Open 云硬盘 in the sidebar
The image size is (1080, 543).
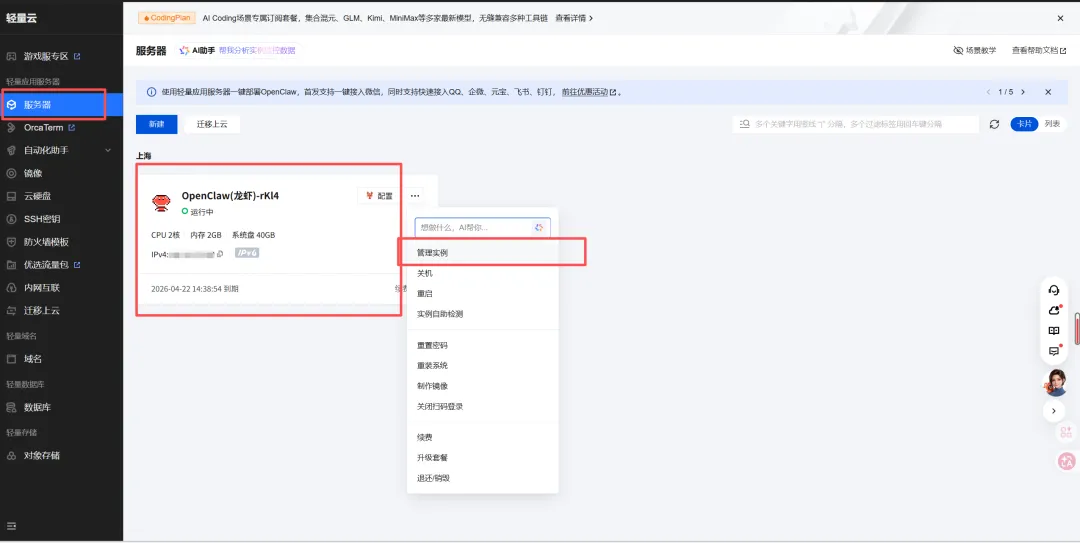pyautogui.click(x=37, y=196)
